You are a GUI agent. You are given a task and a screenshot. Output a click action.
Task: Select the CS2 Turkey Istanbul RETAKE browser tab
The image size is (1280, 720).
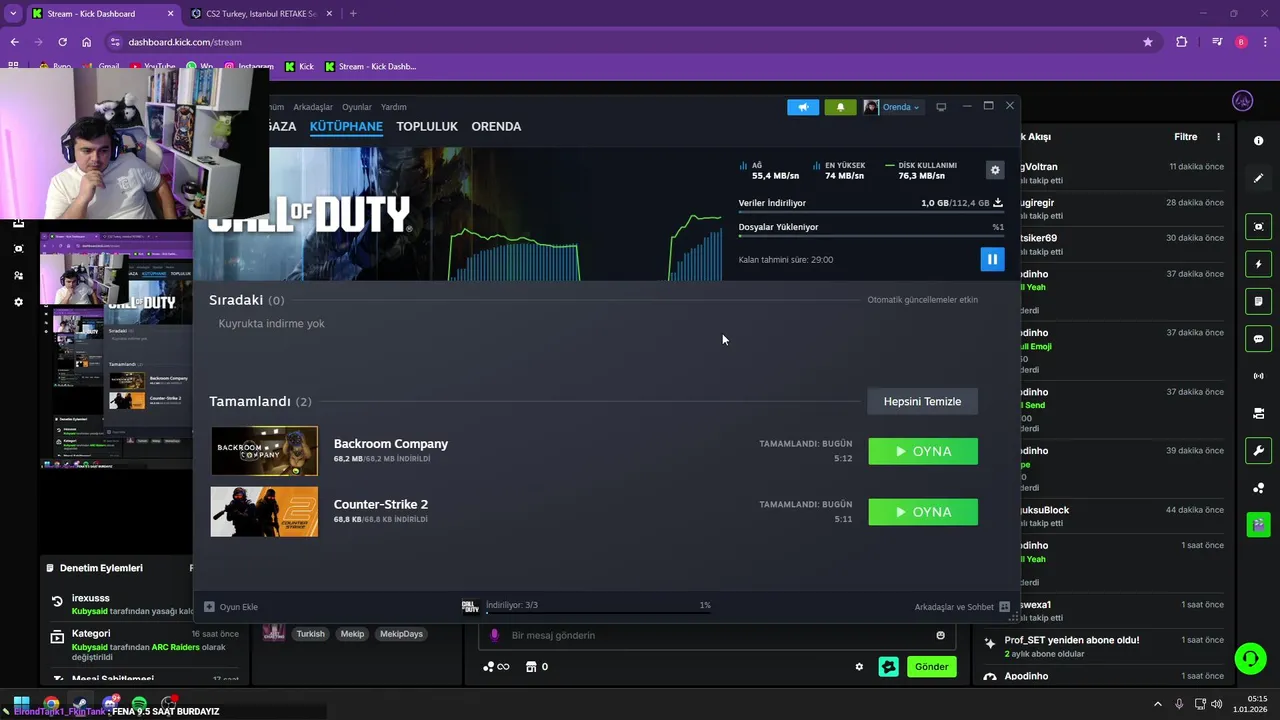[263, 14]
